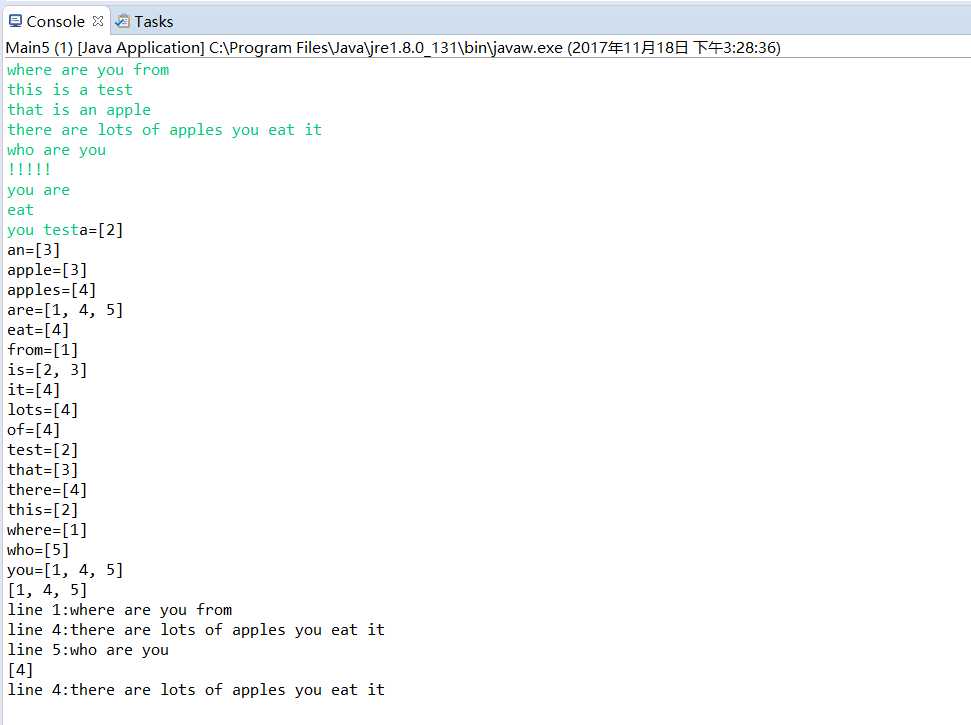Click input line 'where are you from'
Image resolution: width=971 pixels, height=725 pixels.
click(88, 70)
